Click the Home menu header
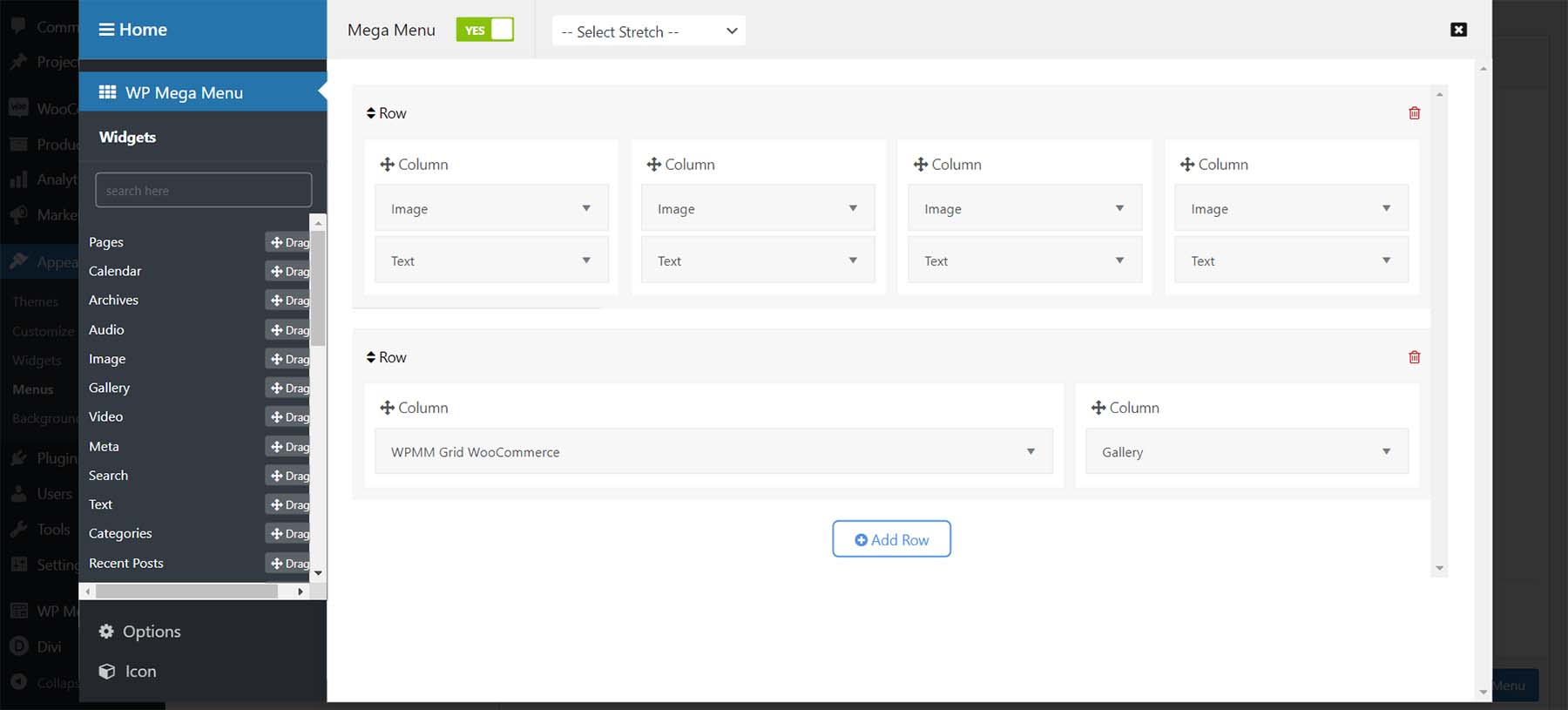 coord(202,30)
